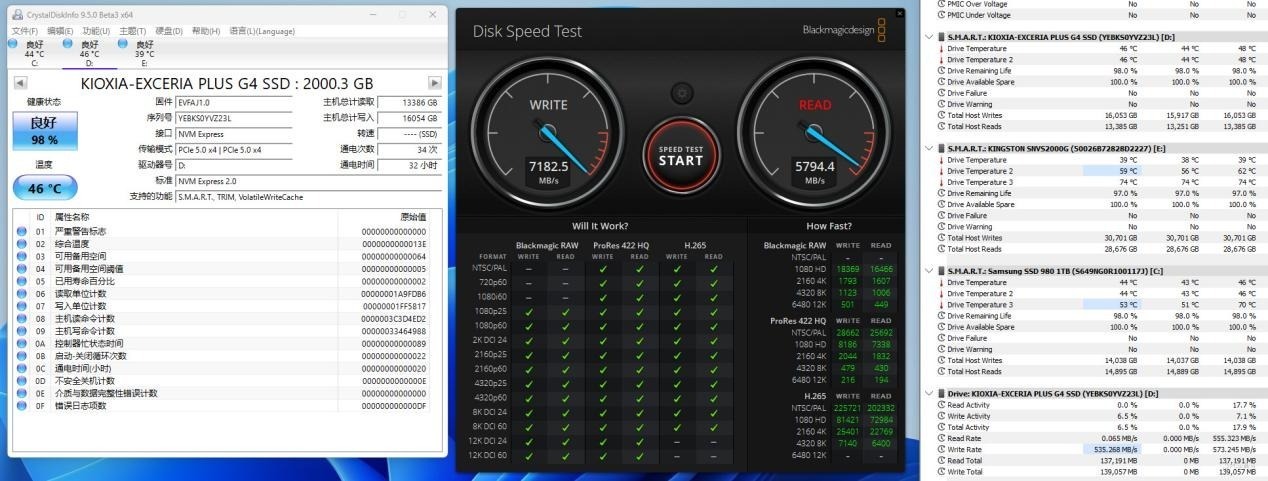Screen dimensions: 1268x481
Task: Open the 功能(U) menu
Action: (97, 31)
